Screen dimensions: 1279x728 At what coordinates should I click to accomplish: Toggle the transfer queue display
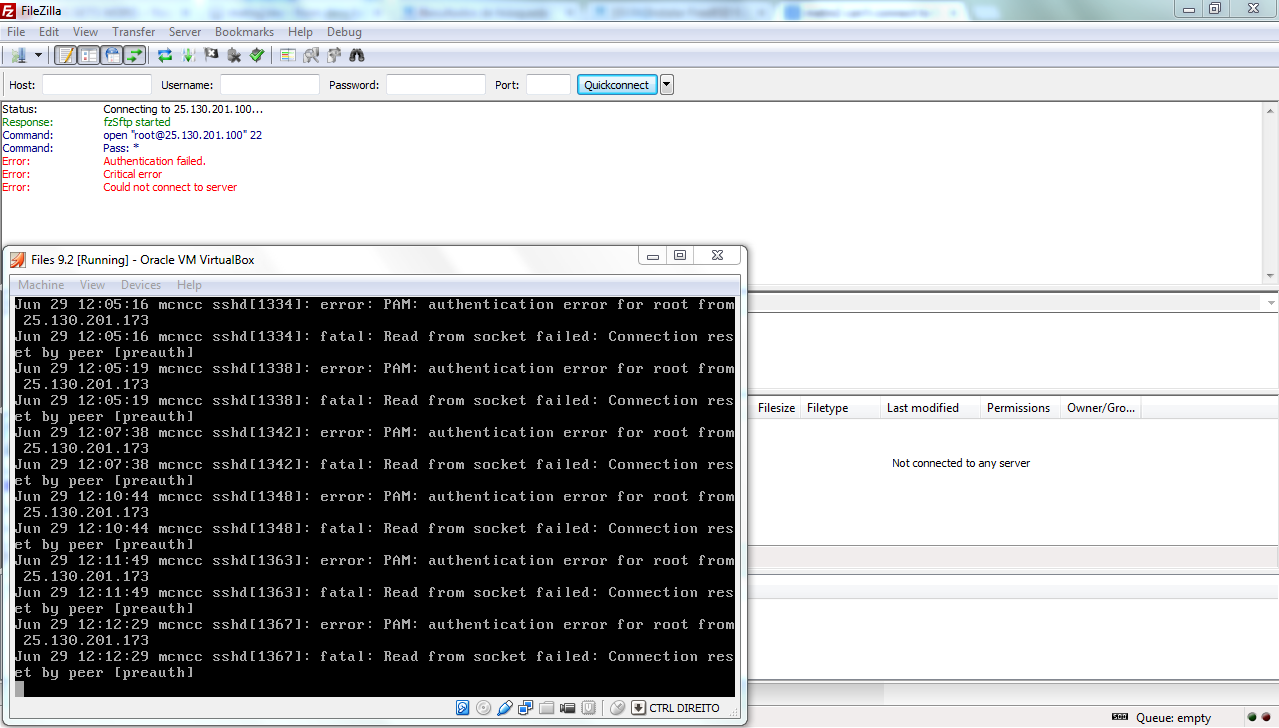pyautogui.click(x=135, y=55)
